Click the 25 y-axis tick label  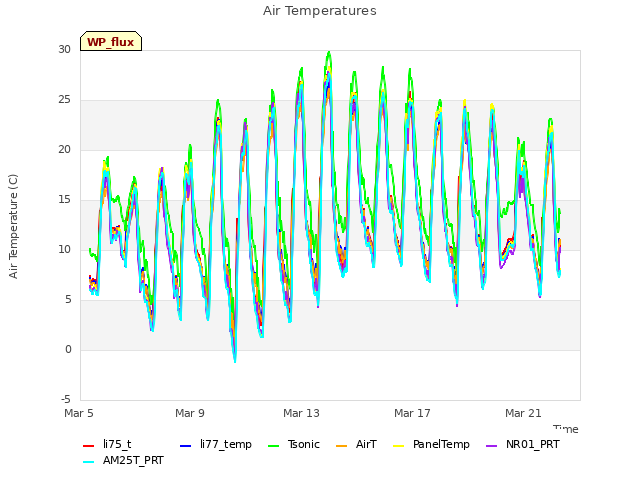pos(64,100)
